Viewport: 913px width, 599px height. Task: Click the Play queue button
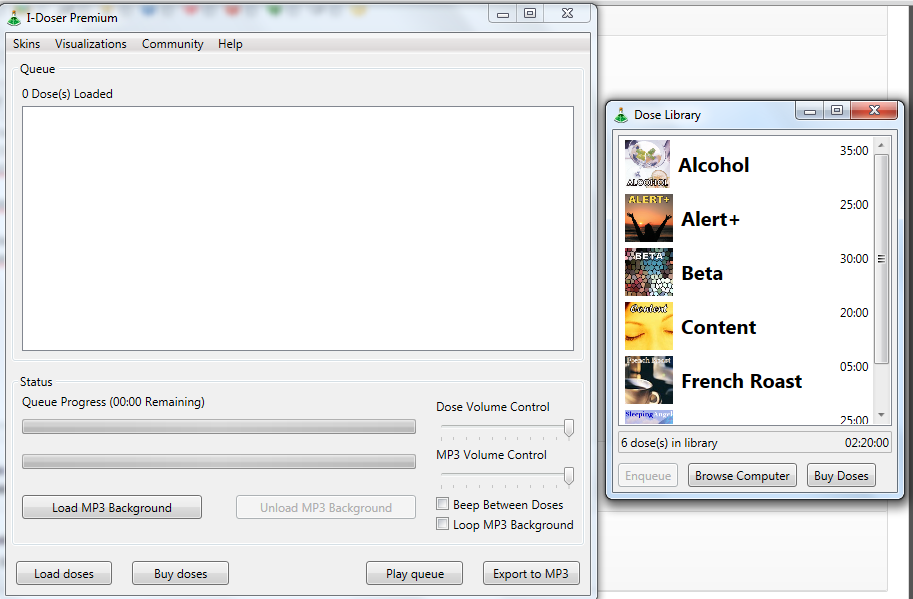(x=415, y=573)
